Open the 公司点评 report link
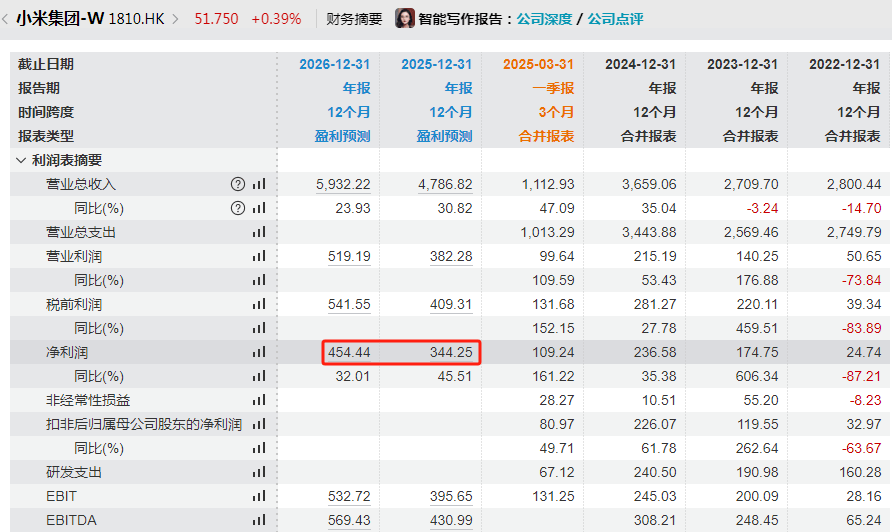Image resolution: width=892 pixels, height=532 pixels. pyautogui.click(x=615, y=19)
